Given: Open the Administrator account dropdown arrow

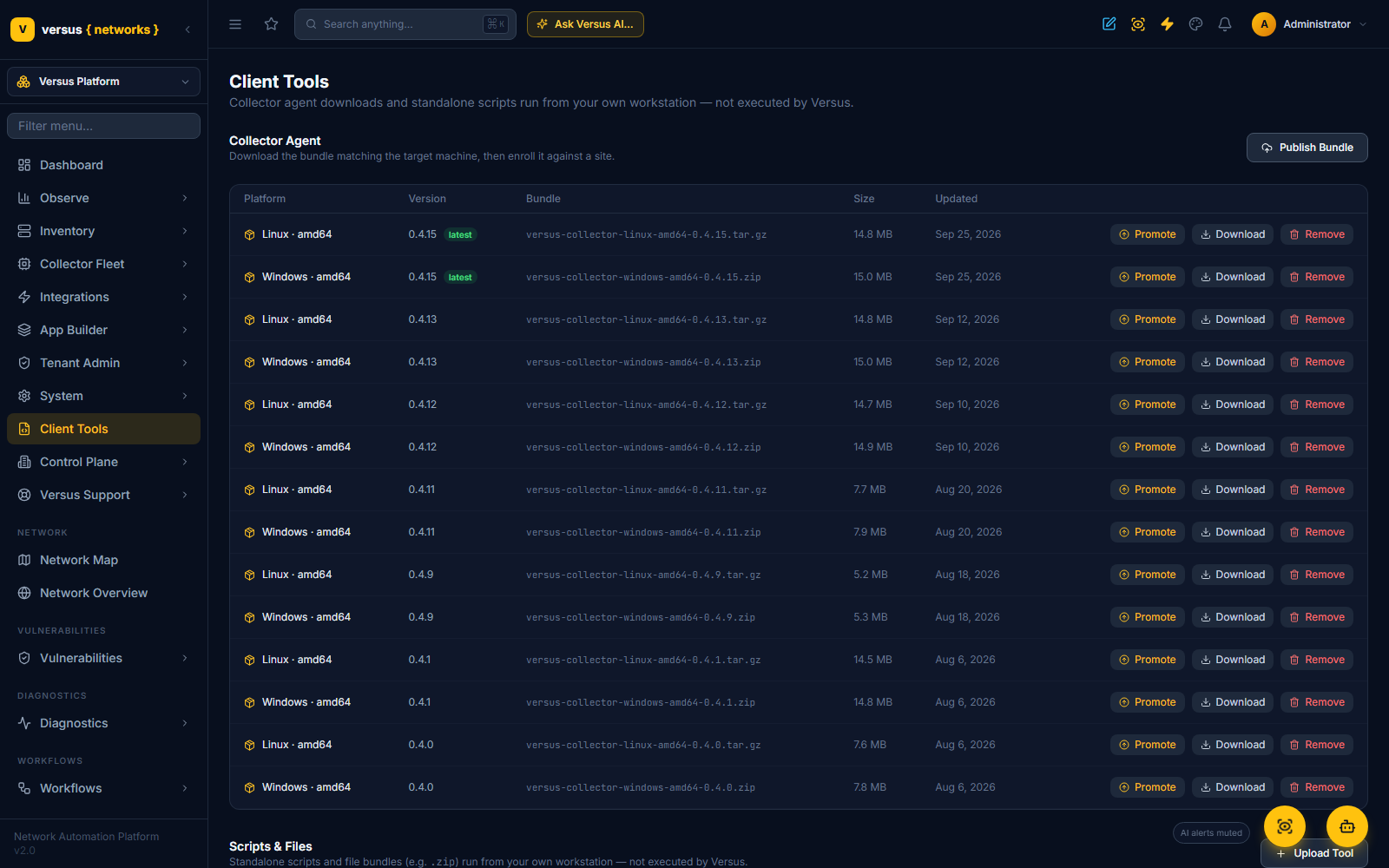Looking at the screenshot, I should [1363, 24].
